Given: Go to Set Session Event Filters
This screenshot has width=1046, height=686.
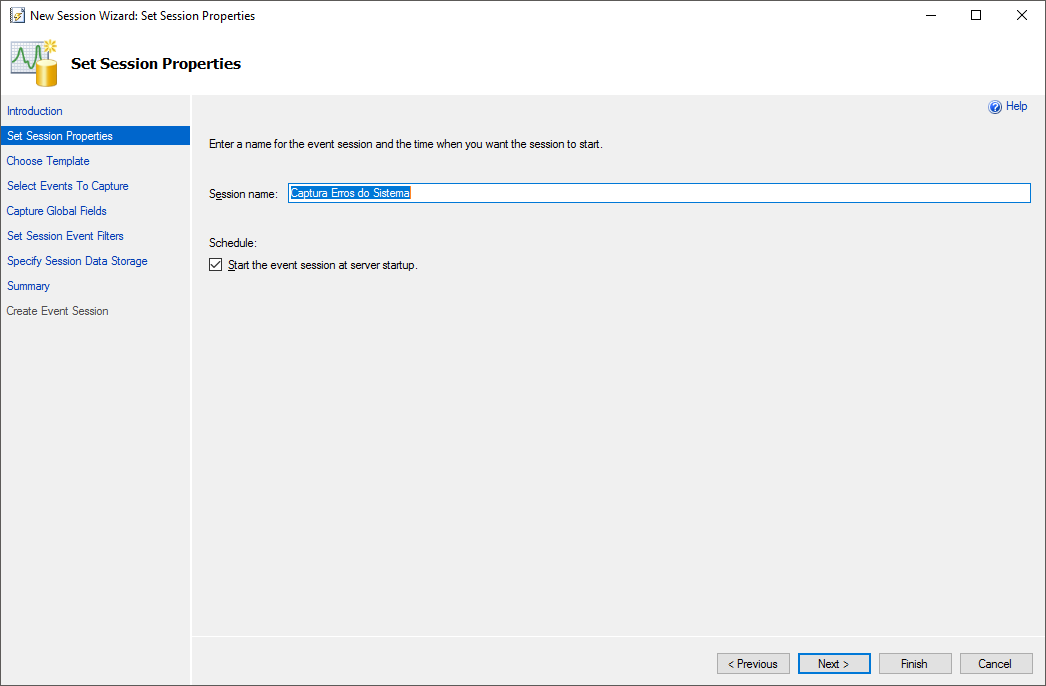Looking at the screenshot, I should (65, 236).
